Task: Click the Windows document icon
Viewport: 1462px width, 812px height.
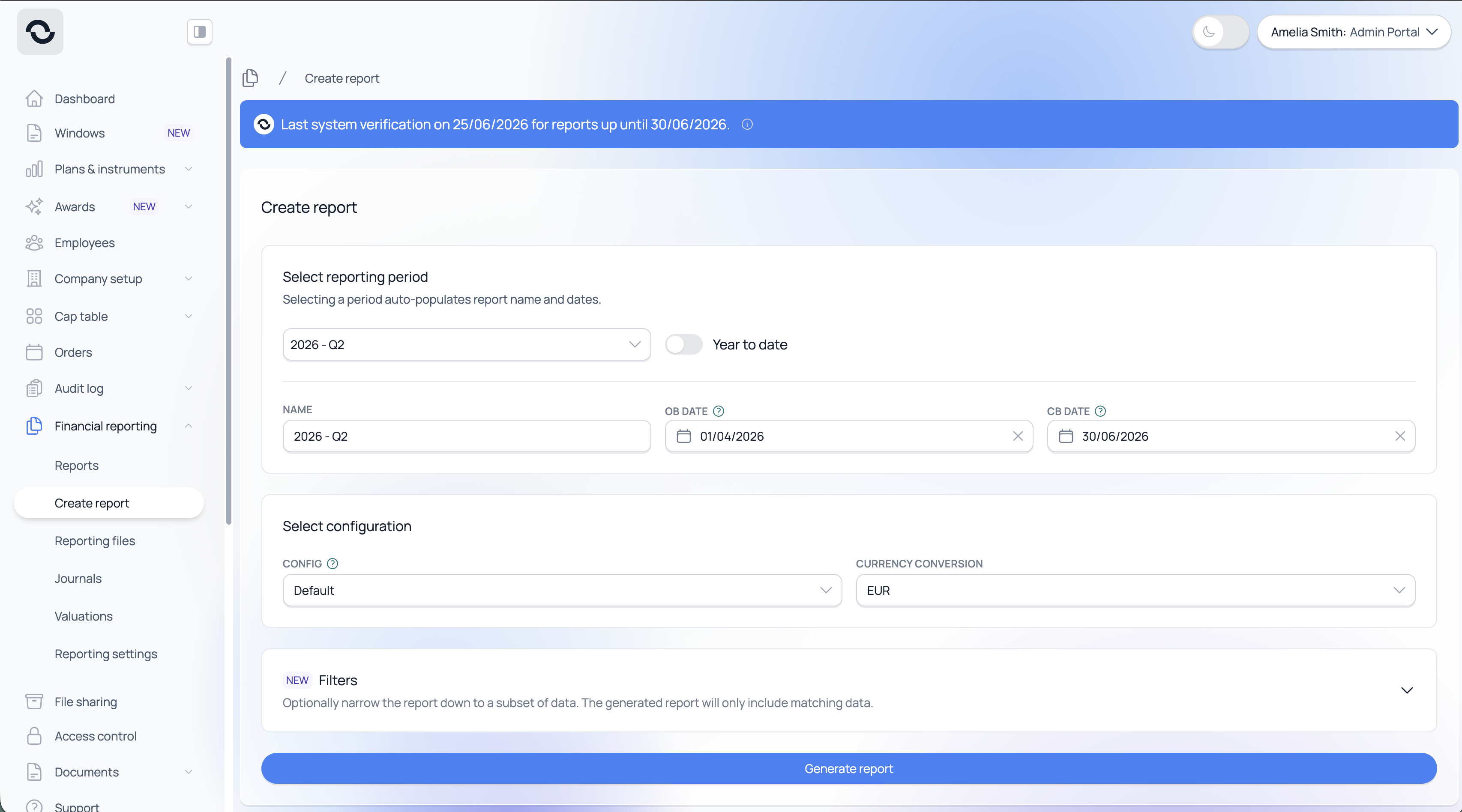Action: (x=34, y=133)
